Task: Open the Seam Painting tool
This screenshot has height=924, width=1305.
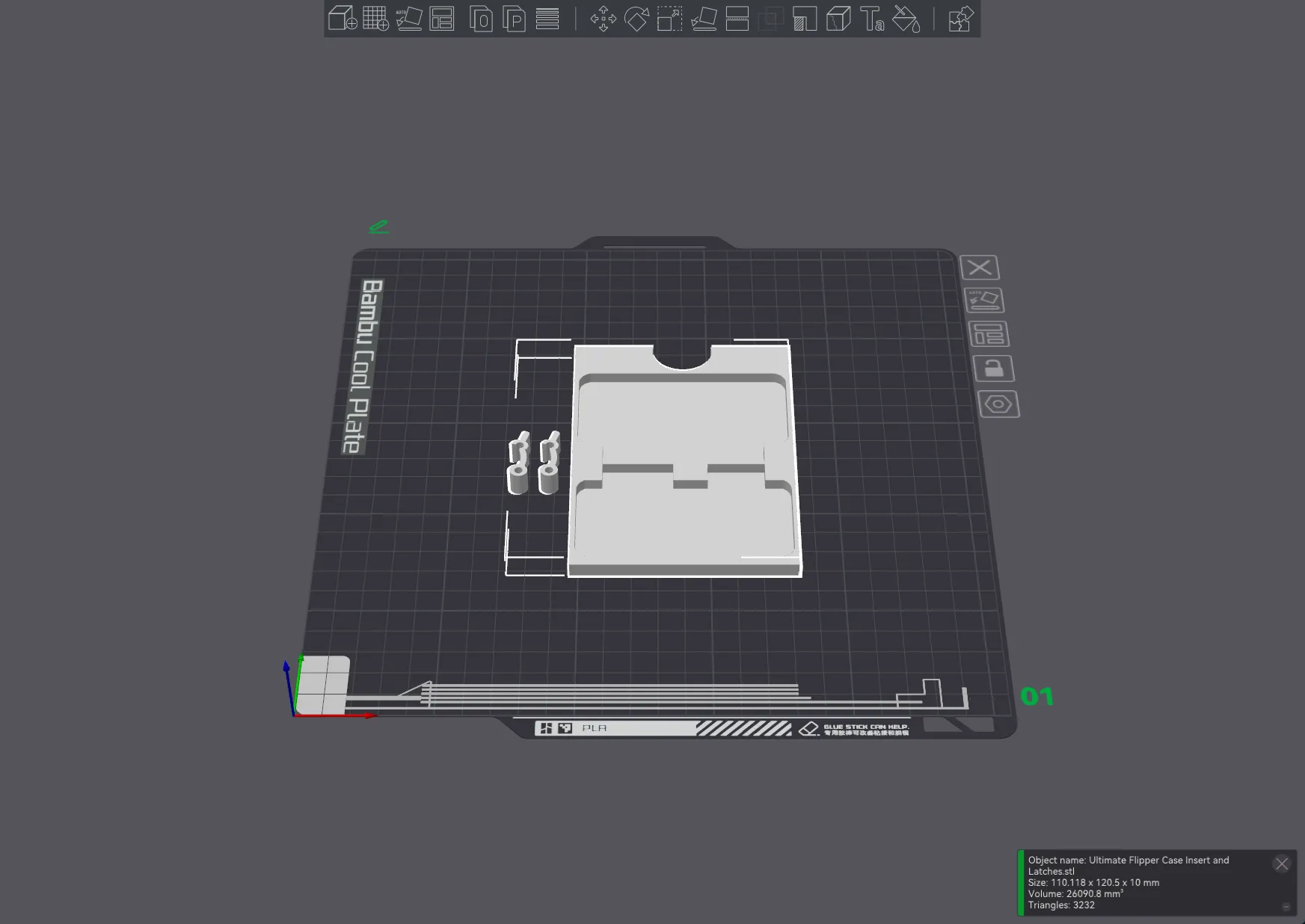Action: (x=838, y=19)
